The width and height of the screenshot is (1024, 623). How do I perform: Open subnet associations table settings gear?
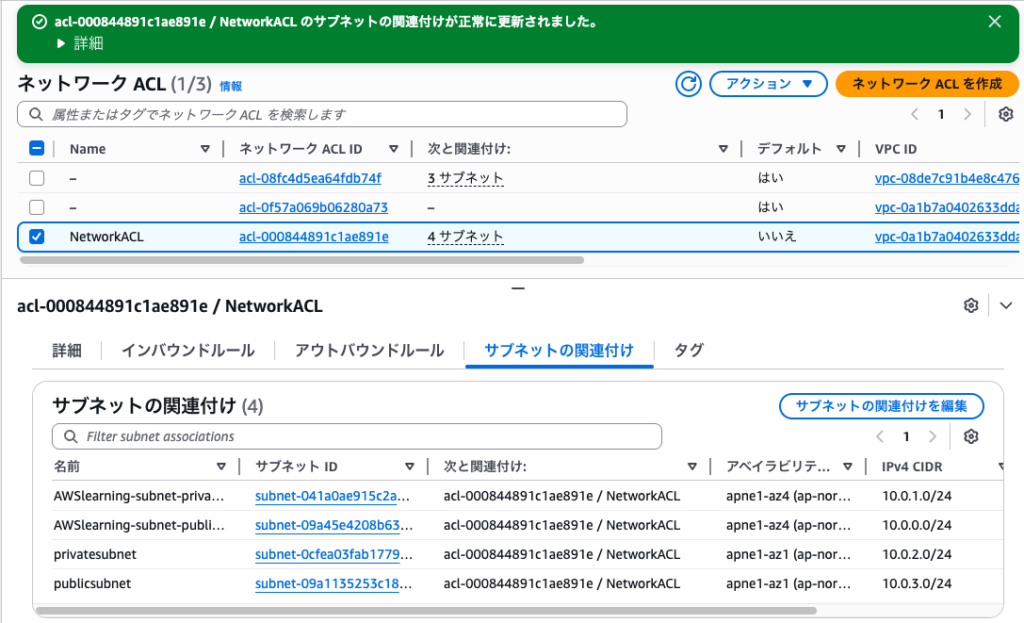[x=970, y=436]
